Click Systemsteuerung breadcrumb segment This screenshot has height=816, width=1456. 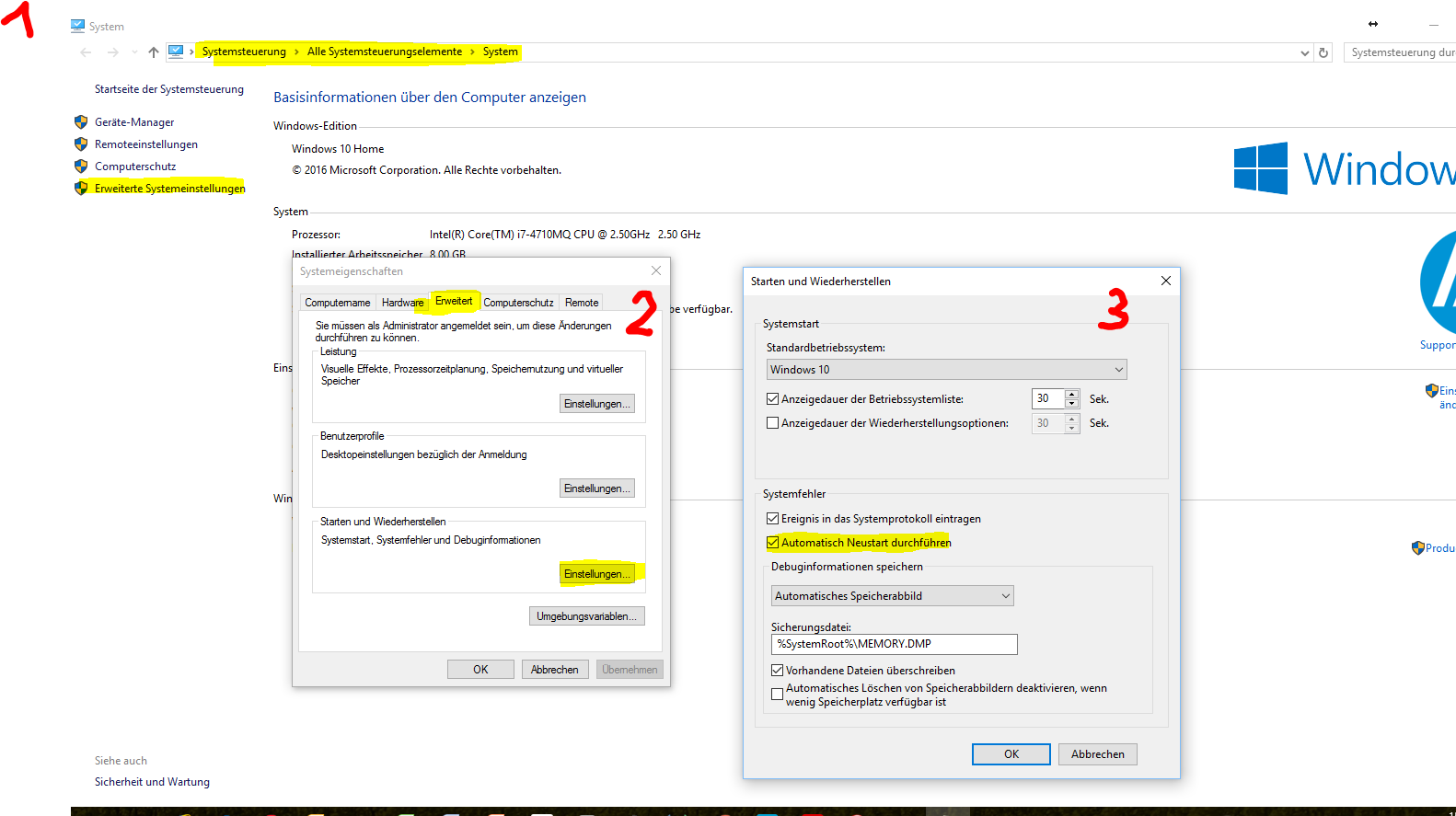pos(244,52)
